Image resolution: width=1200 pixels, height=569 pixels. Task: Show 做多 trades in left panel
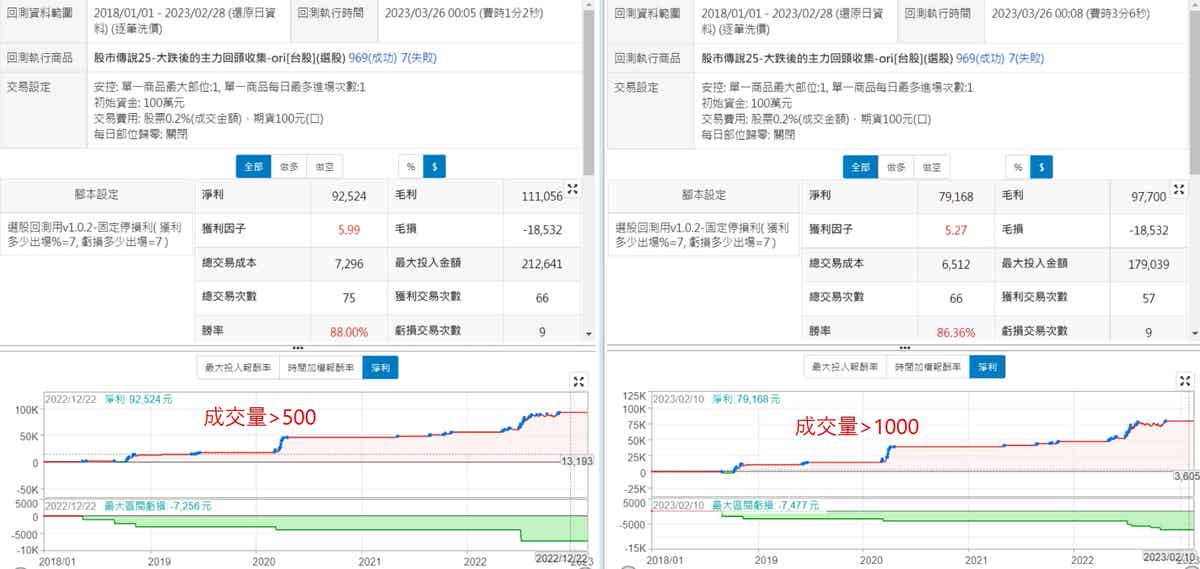(289, 167)
